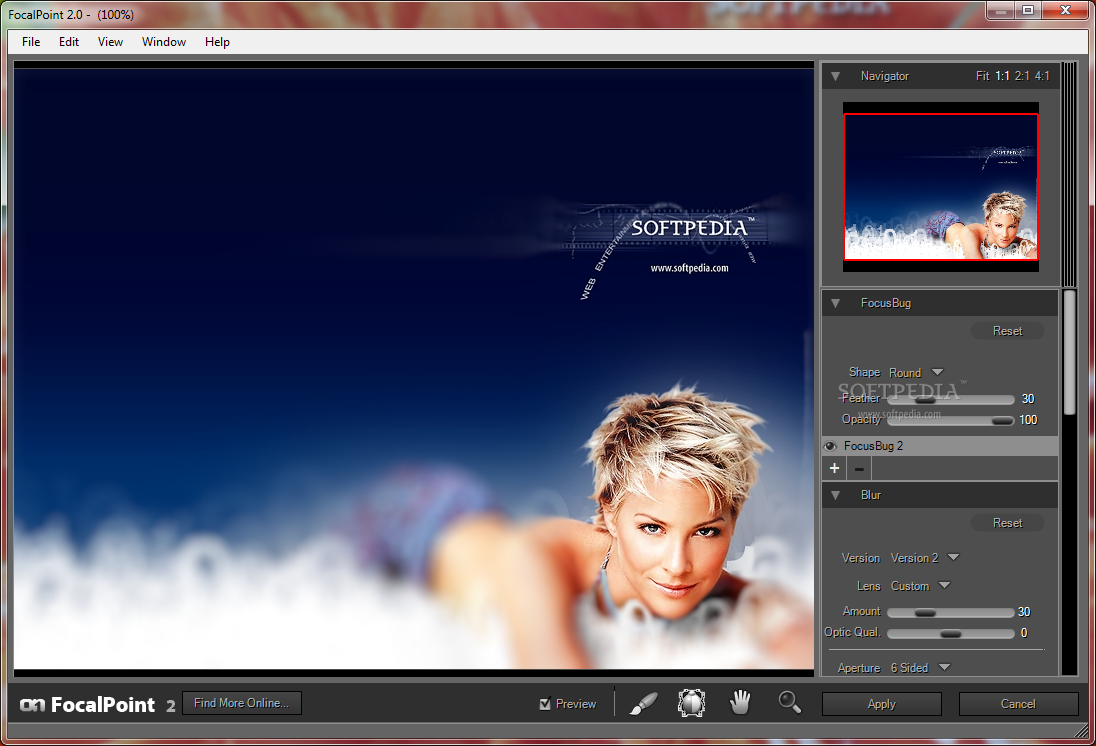
Task: Open the Window menu
Action: coord(164,42)
